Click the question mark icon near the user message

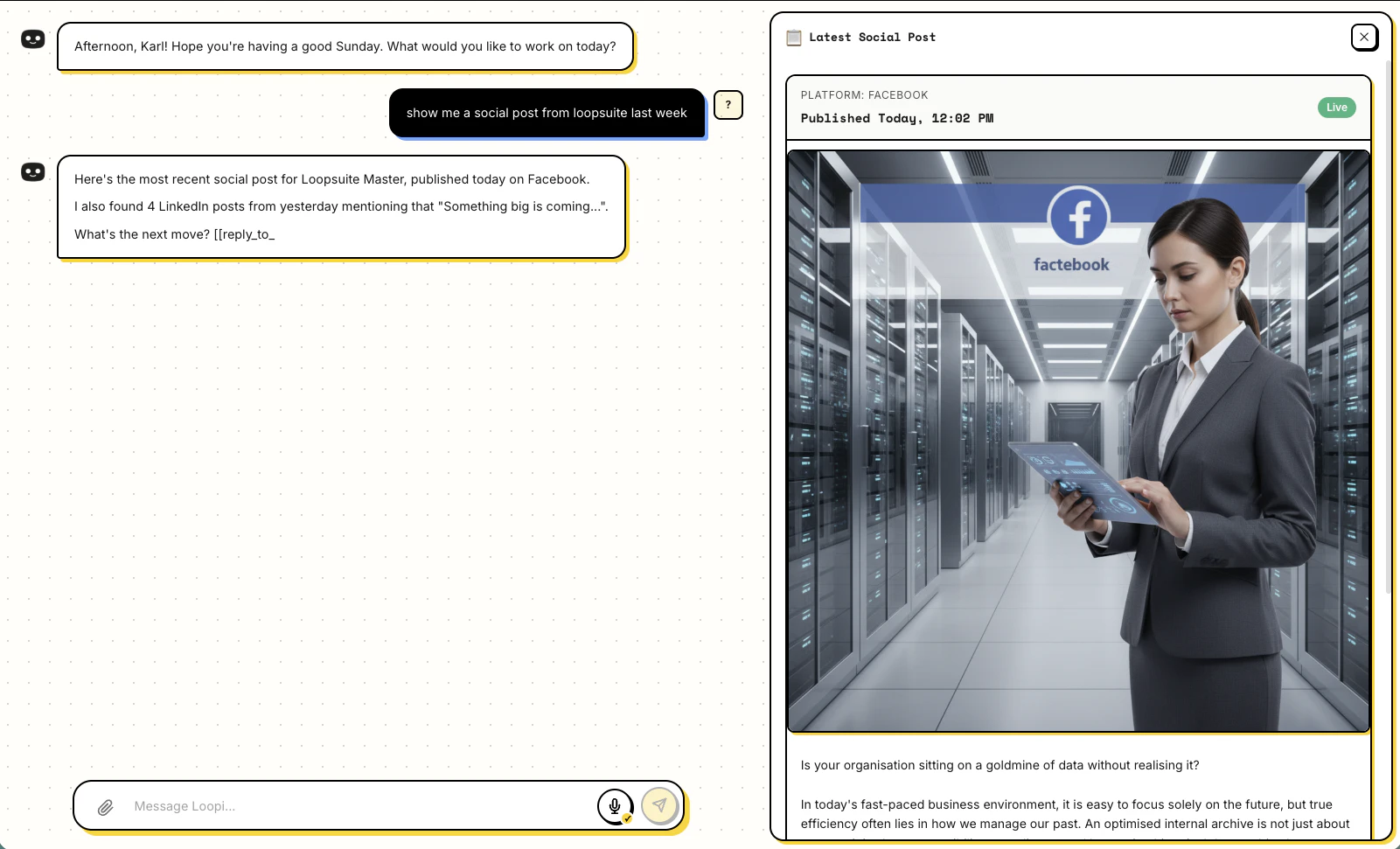[728, 105]
